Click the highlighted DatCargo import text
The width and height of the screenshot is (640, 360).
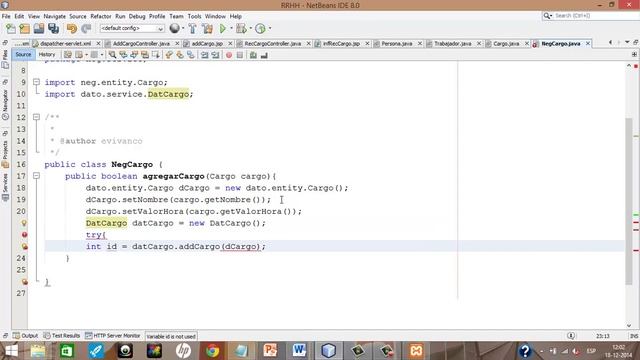[168, 94]
